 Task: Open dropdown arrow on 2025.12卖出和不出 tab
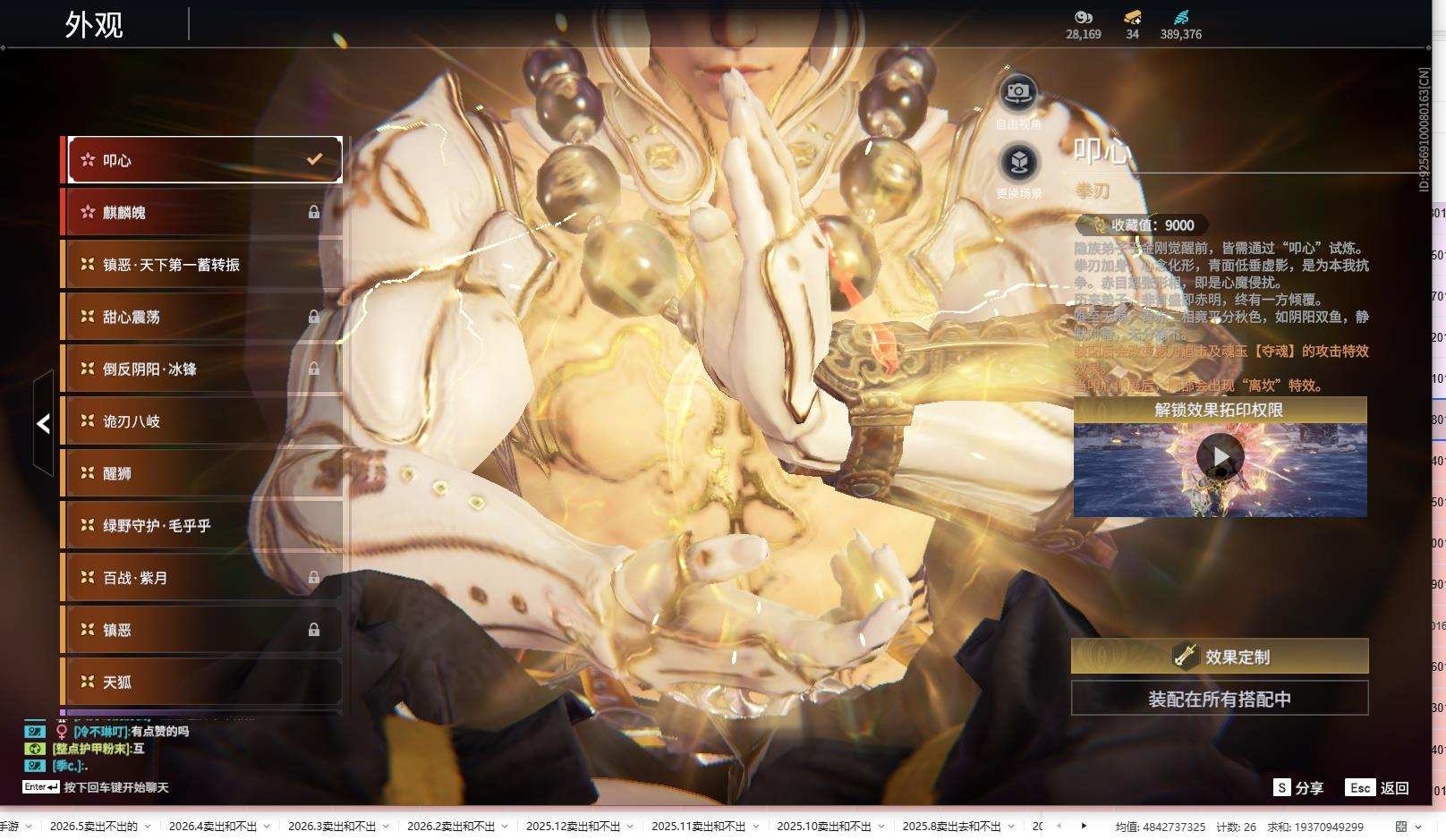630,827
